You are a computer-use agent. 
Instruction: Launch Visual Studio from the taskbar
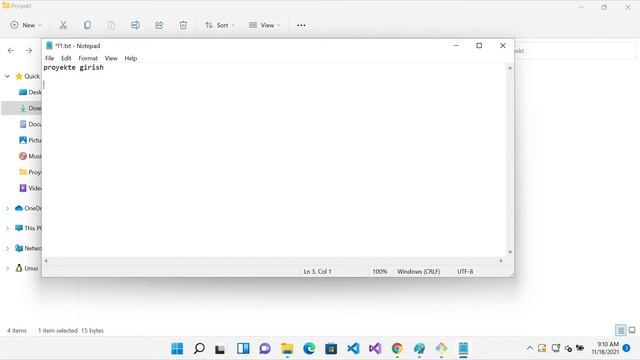375,349
